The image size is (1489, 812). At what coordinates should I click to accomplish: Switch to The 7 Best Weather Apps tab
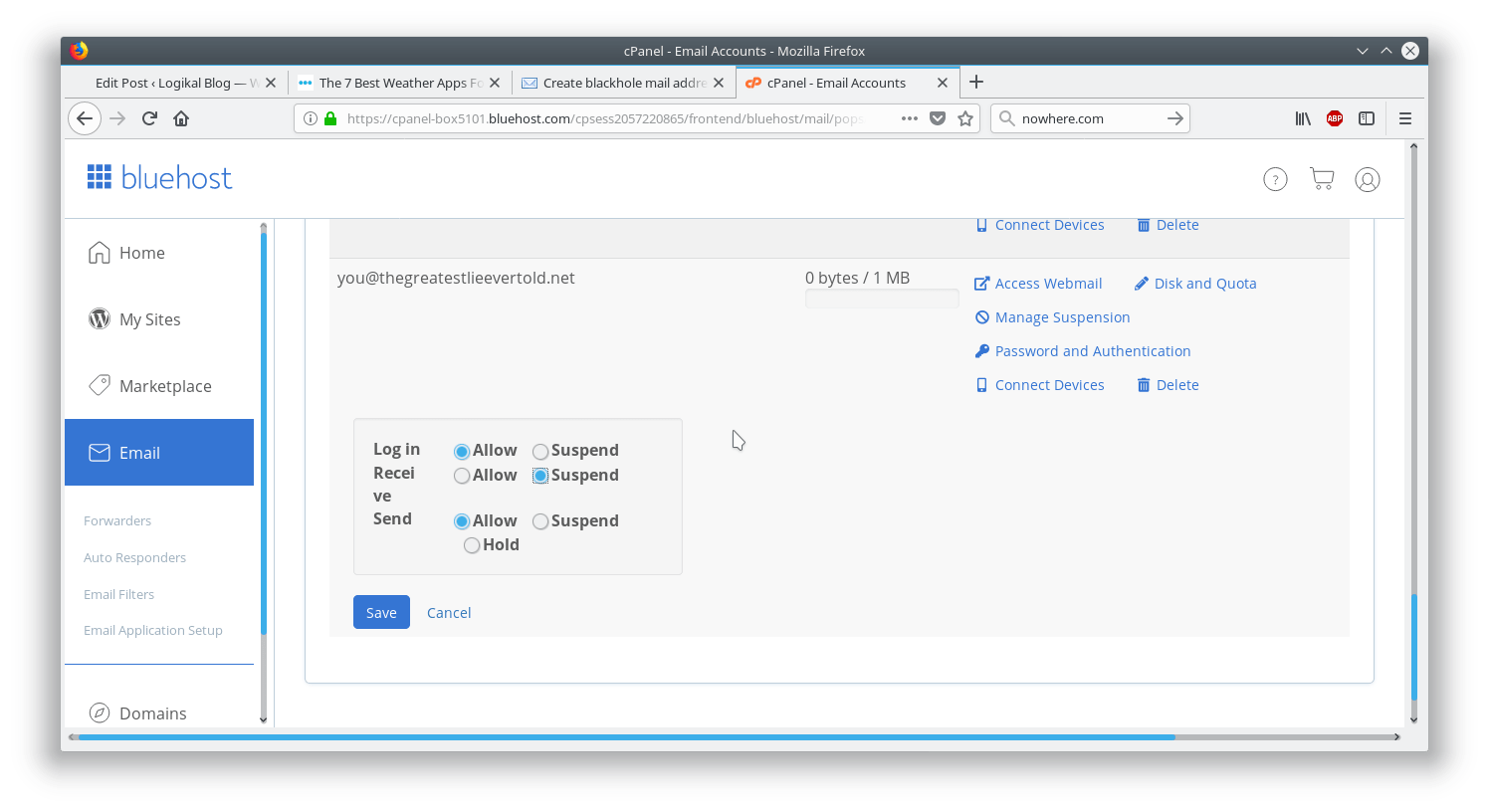click(400, 83)
